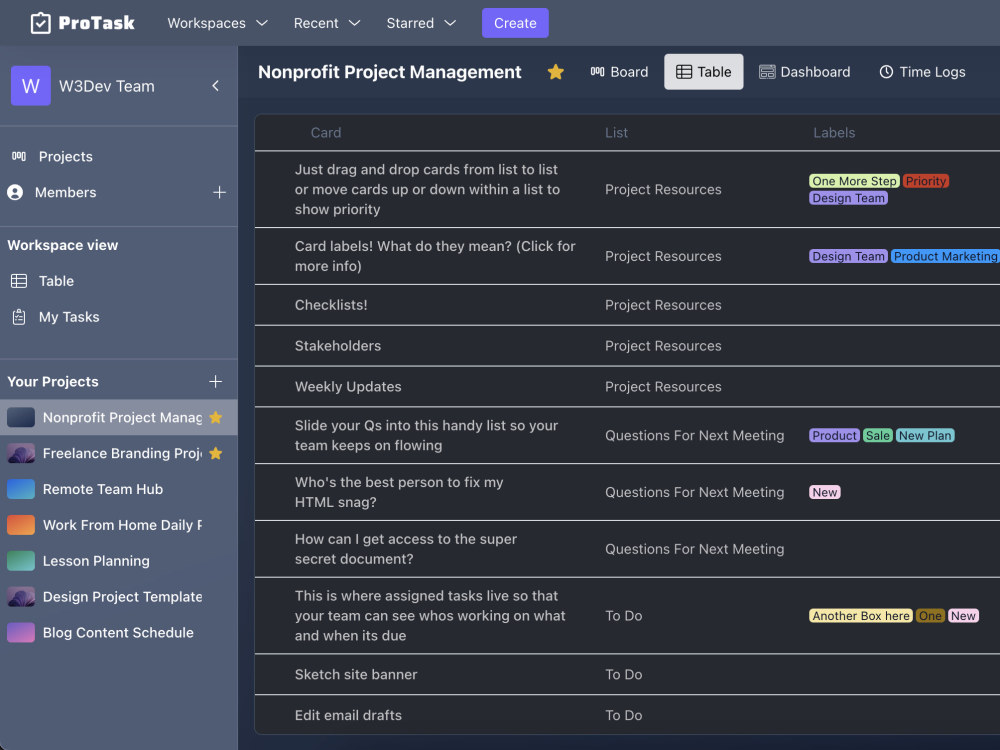Toggle the star on Nonprofit Project Management header
This screenshot has height=750, width=1000.
pos(556,71)
